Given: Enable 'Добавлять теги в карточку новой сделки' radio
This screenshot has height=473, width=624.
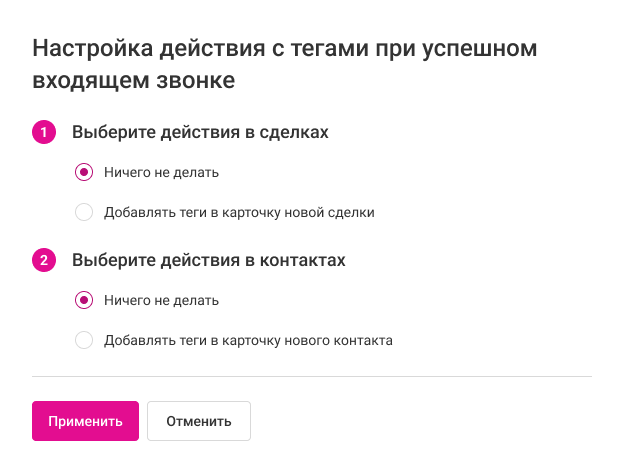Looking at the screenshot, I should pos(84,212).
